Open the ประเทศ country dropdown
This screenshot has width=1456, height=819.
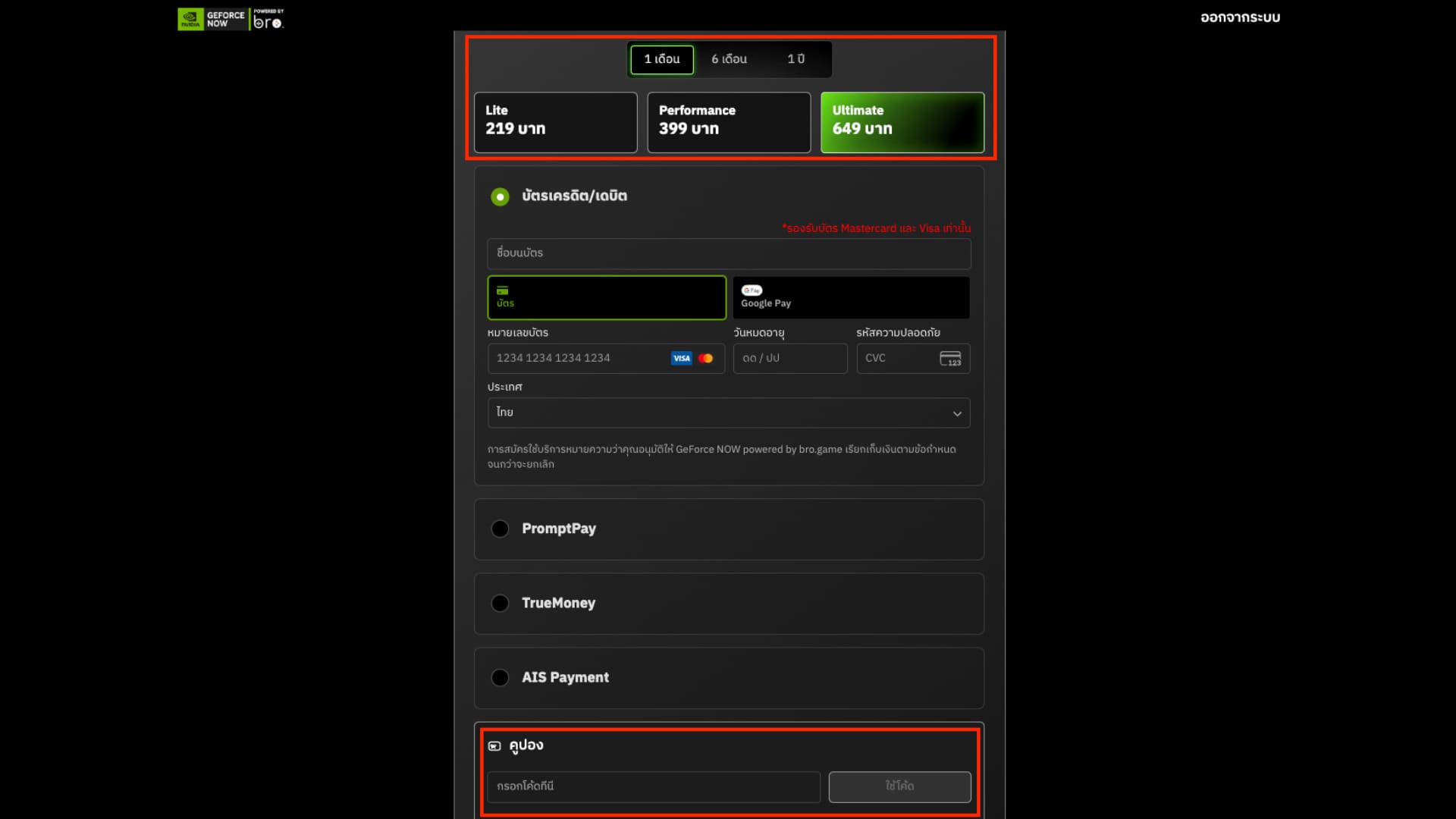(728, 413)
